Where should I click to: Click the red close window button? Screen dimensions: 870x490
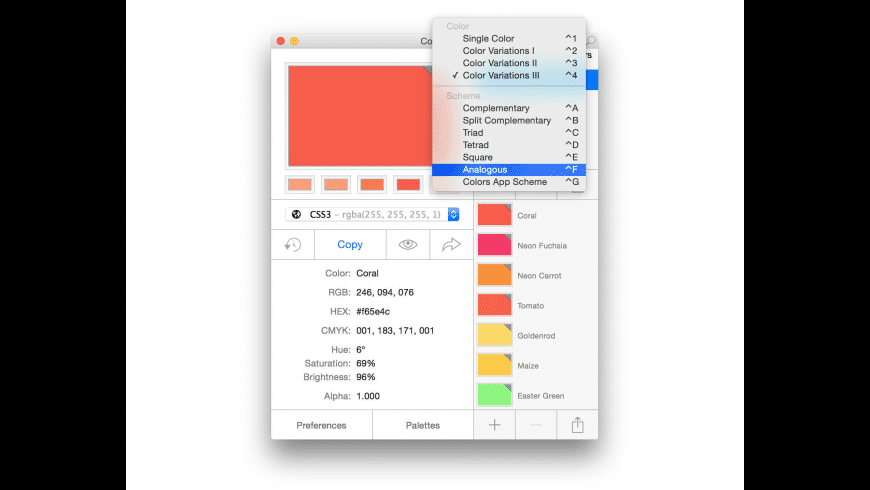[x=281, y=41]
